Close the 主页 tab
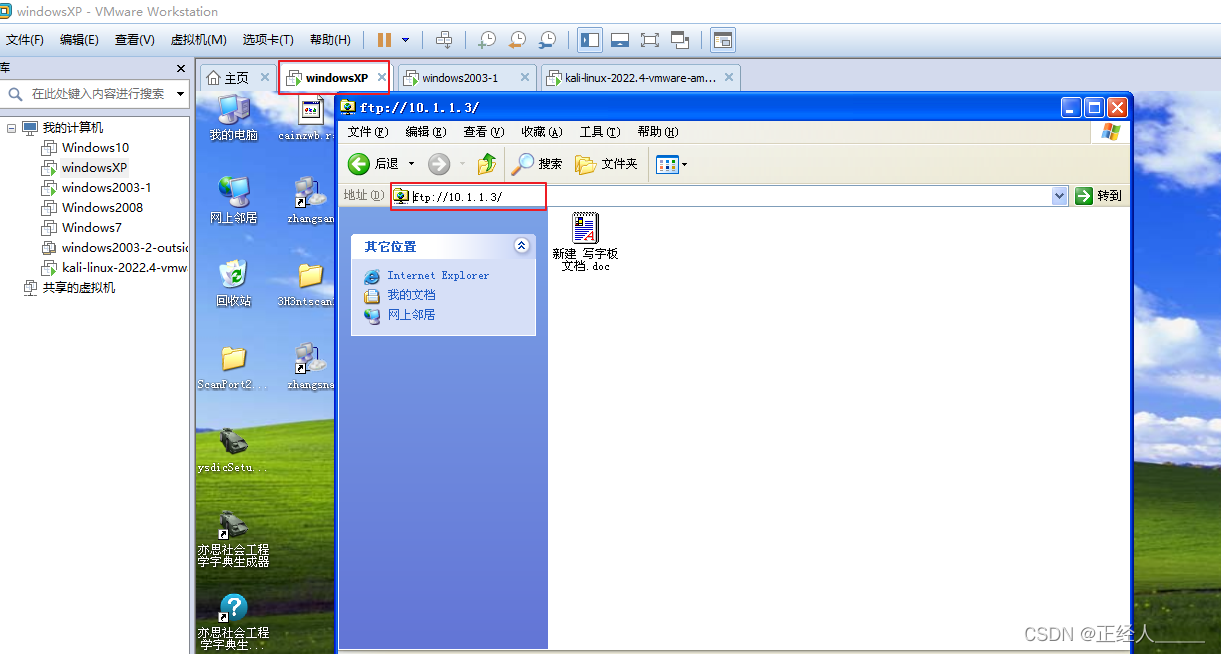This screenshot has width=1221, height=654. (264, 77)
